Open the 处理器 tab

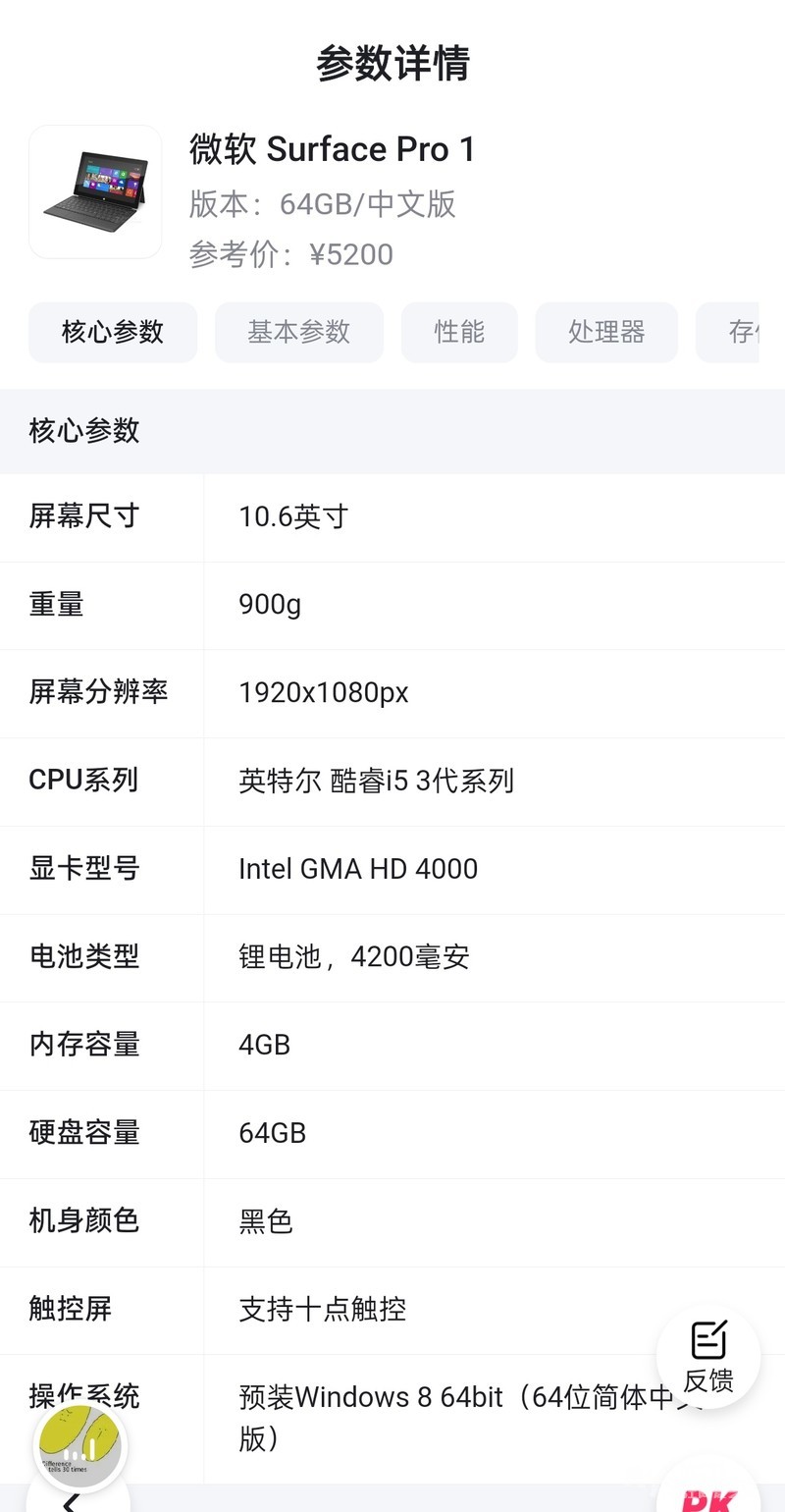coord(606,332)
